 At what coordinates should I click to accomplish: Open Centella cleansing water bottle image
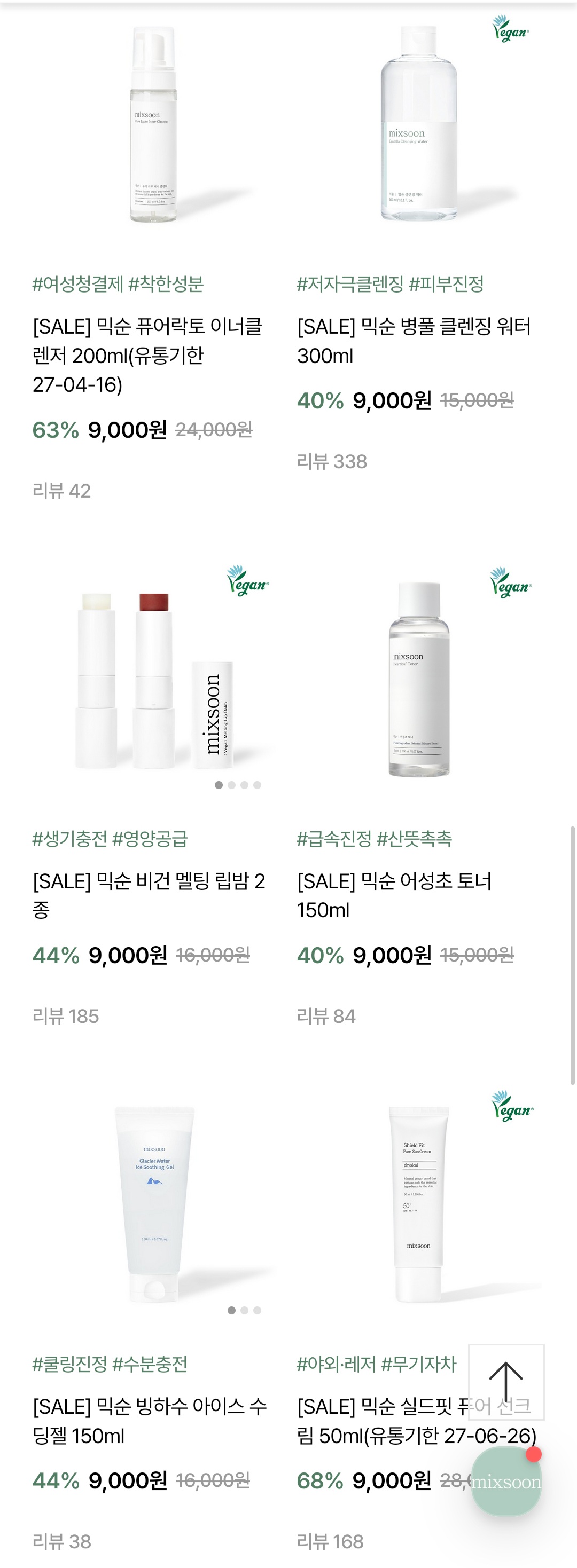click(x=418, y=122)
